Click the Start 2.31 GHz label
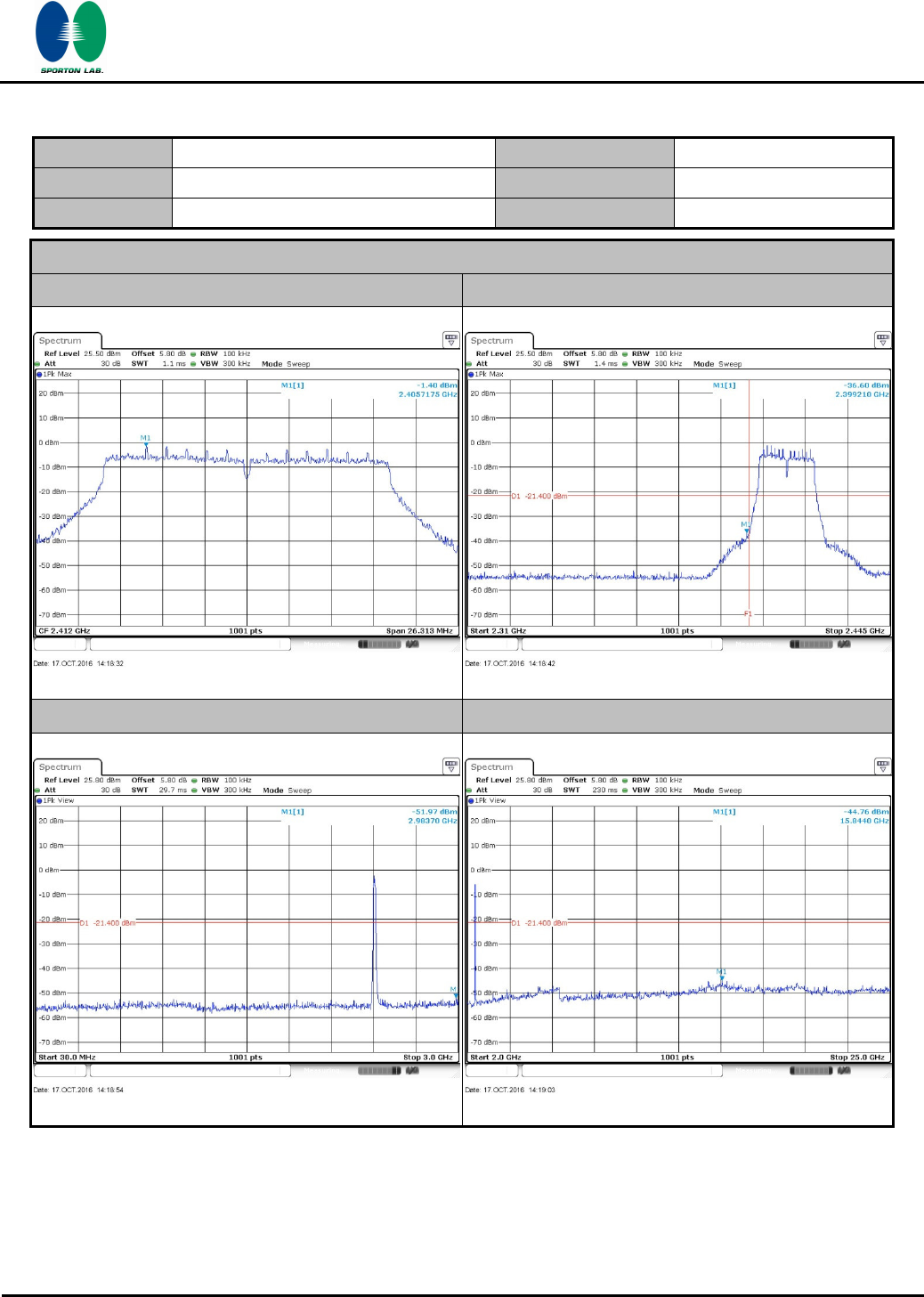Viewport: 924px width, 1297px height. coord(498,631)
